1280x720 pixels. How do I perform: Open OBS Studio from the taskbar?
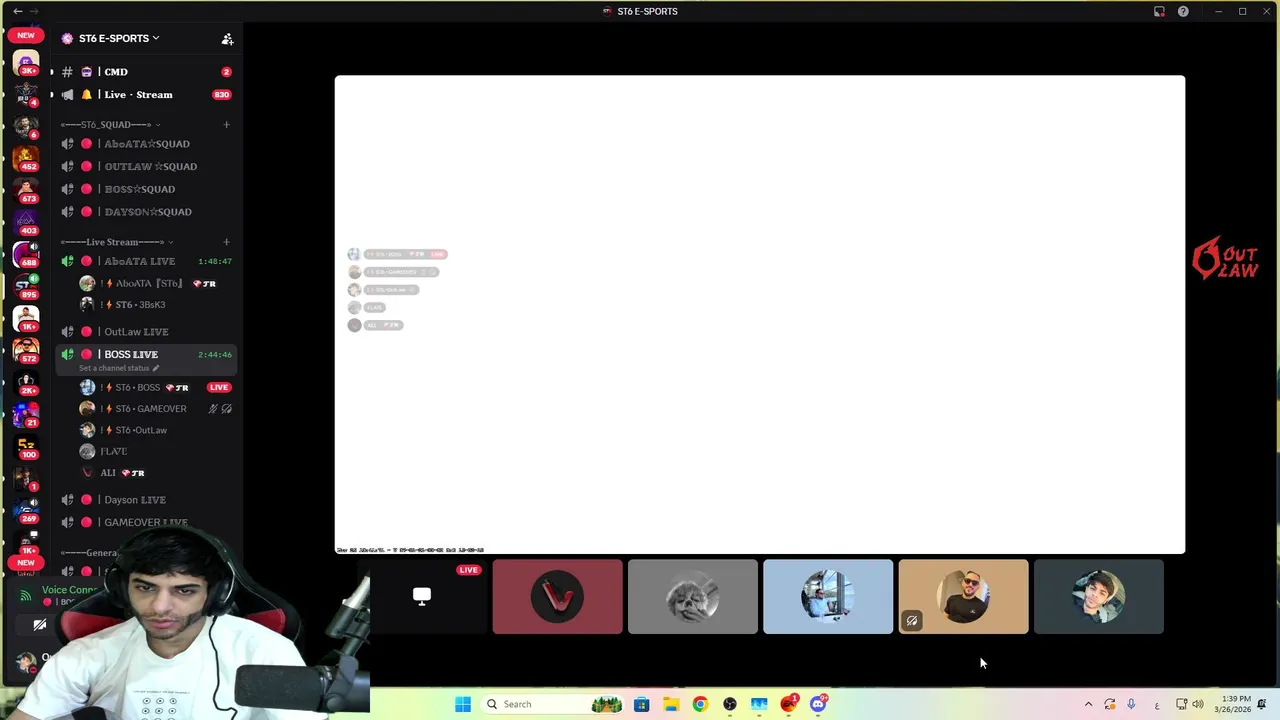click(x=730, y=704)
